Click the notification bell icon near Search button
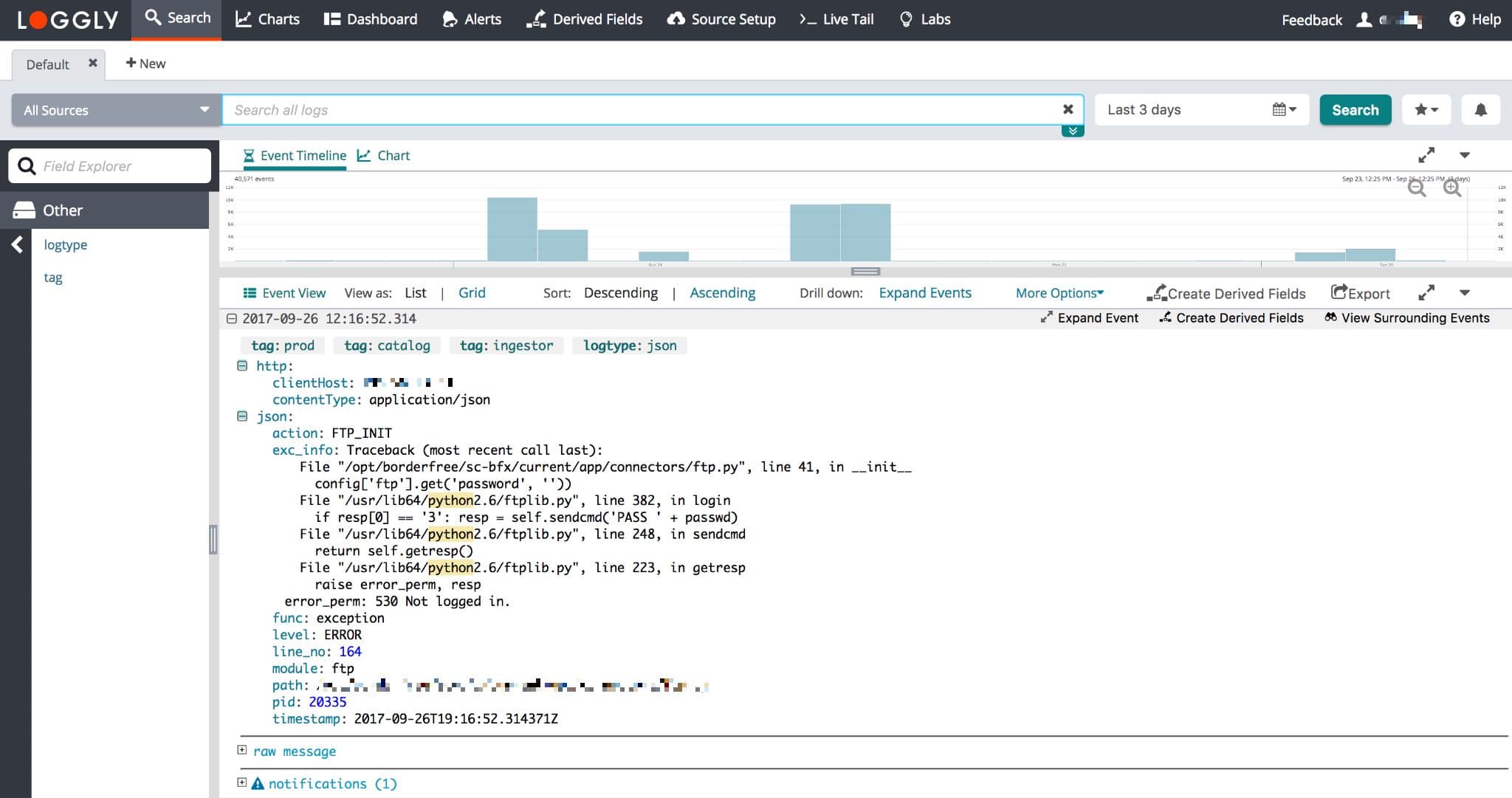This screenshot has height=798, width=1512. point(1480,109)
